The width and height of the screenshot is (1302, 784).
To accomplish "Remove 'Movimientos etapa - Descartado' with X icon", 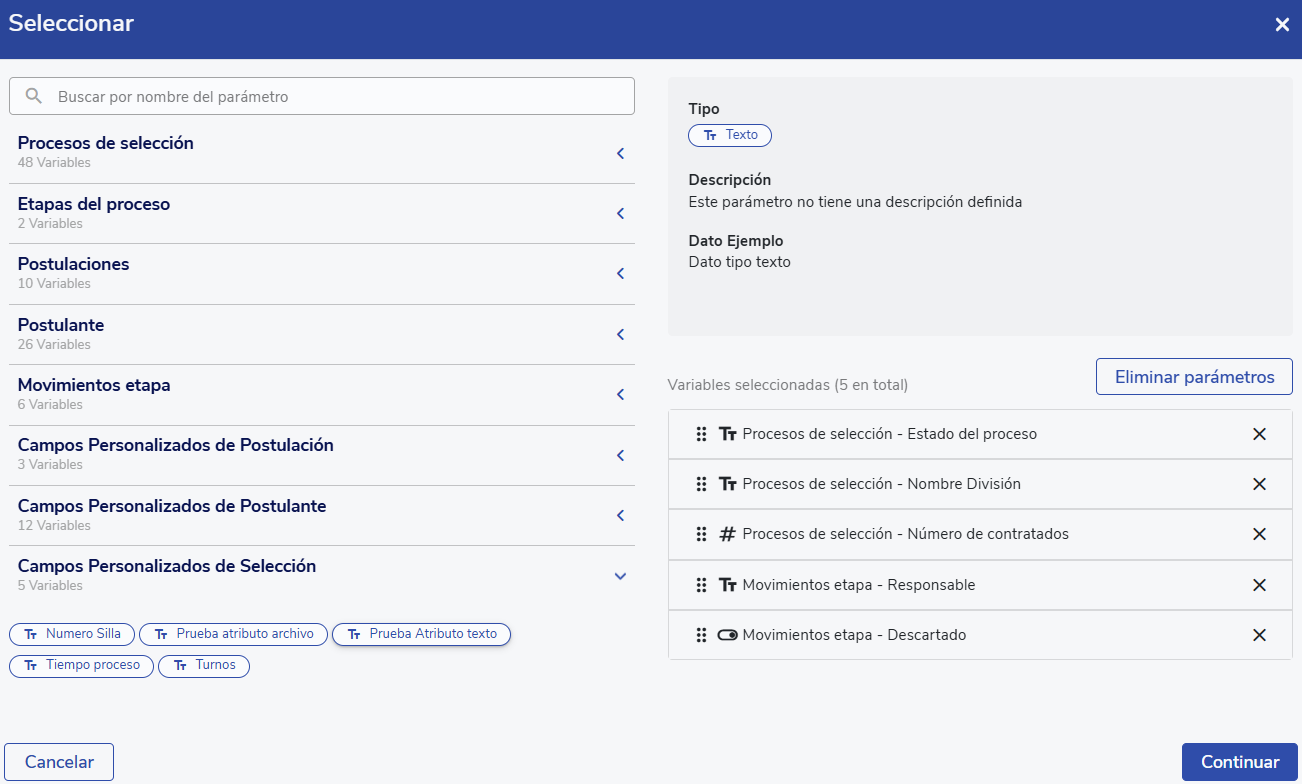I will point(1259,635).
